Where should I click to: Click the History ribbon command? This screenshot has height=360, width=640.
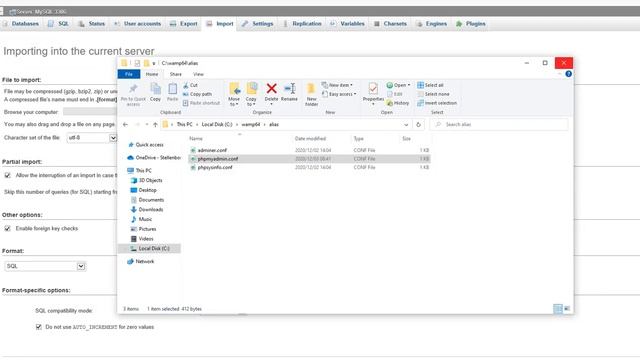398,103
